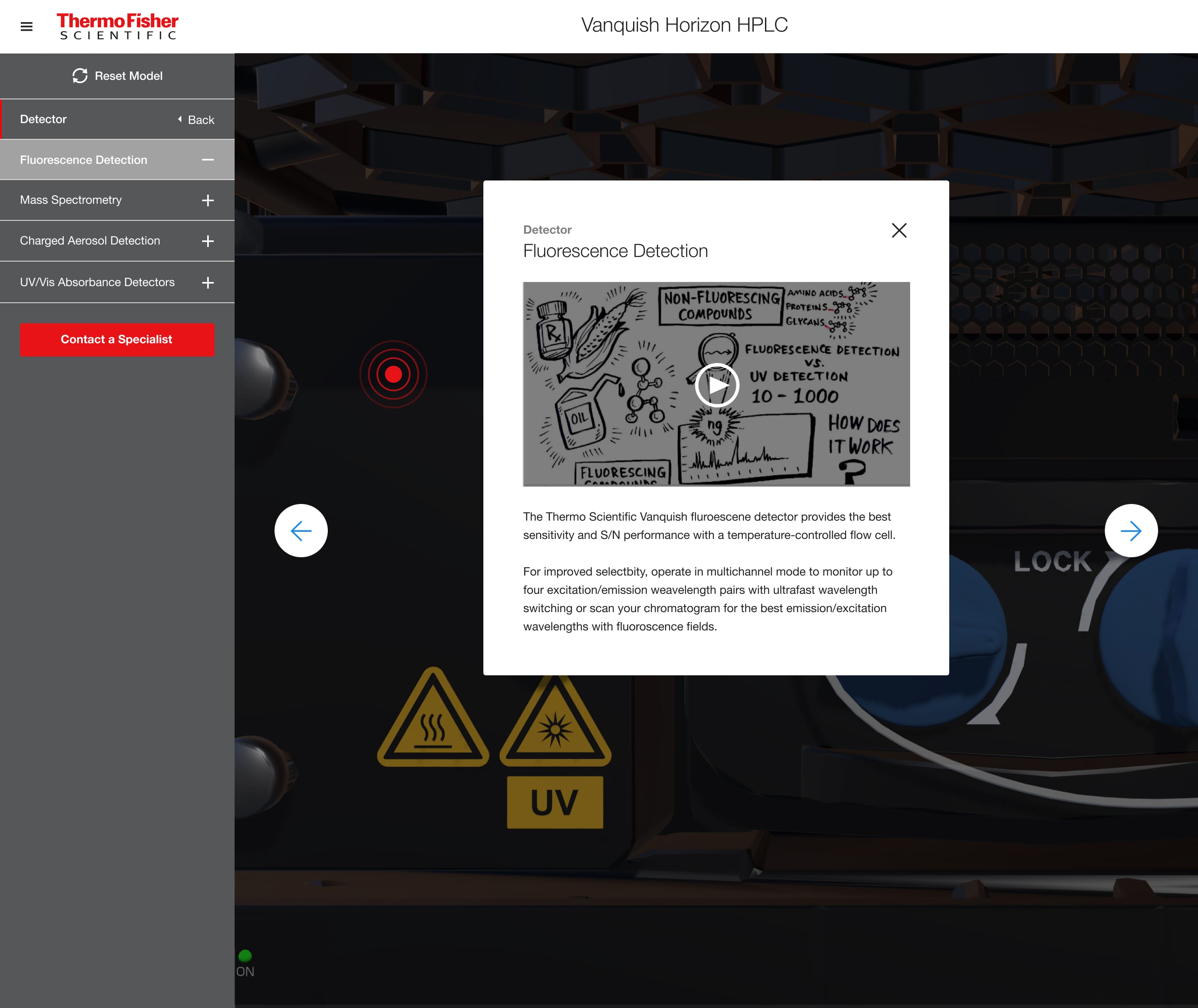Screen dimensions: 1198x1008
Task: Close the Fluorescence Detection dialog
Action: pos(899,230)
